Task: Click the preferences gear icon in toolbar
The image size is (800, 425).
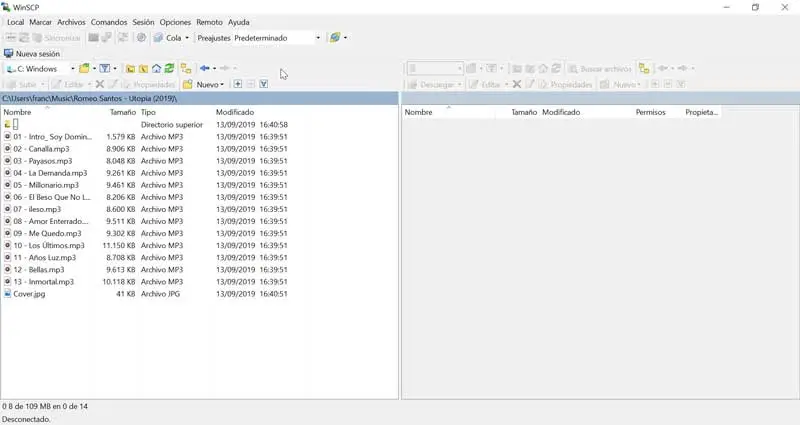Action: (x=141, y=38)
